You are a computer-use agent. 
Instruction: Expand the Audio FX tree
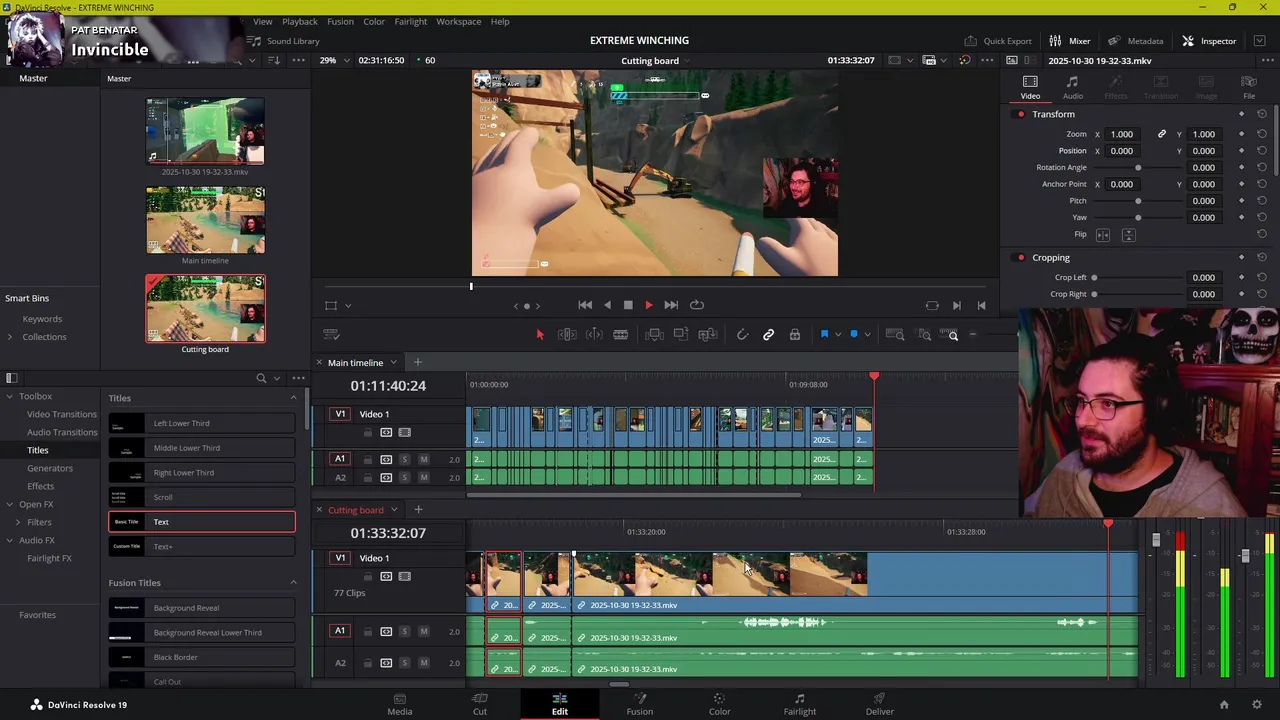tap(10, 541)
